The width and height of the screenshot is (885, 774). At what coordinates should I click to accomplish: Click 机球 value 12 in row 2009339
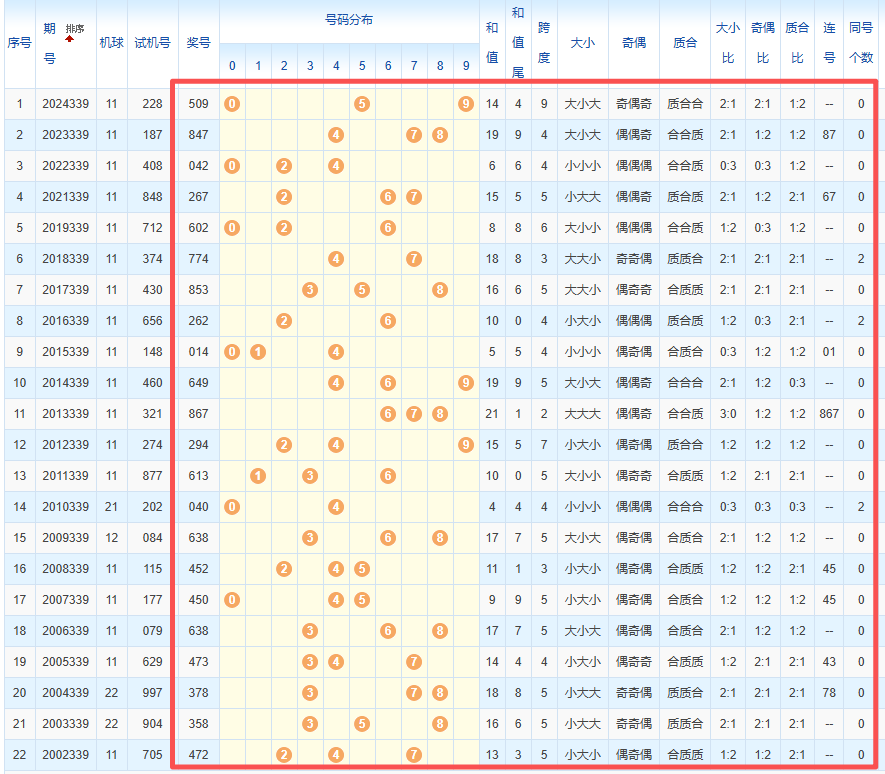[112, 538]
